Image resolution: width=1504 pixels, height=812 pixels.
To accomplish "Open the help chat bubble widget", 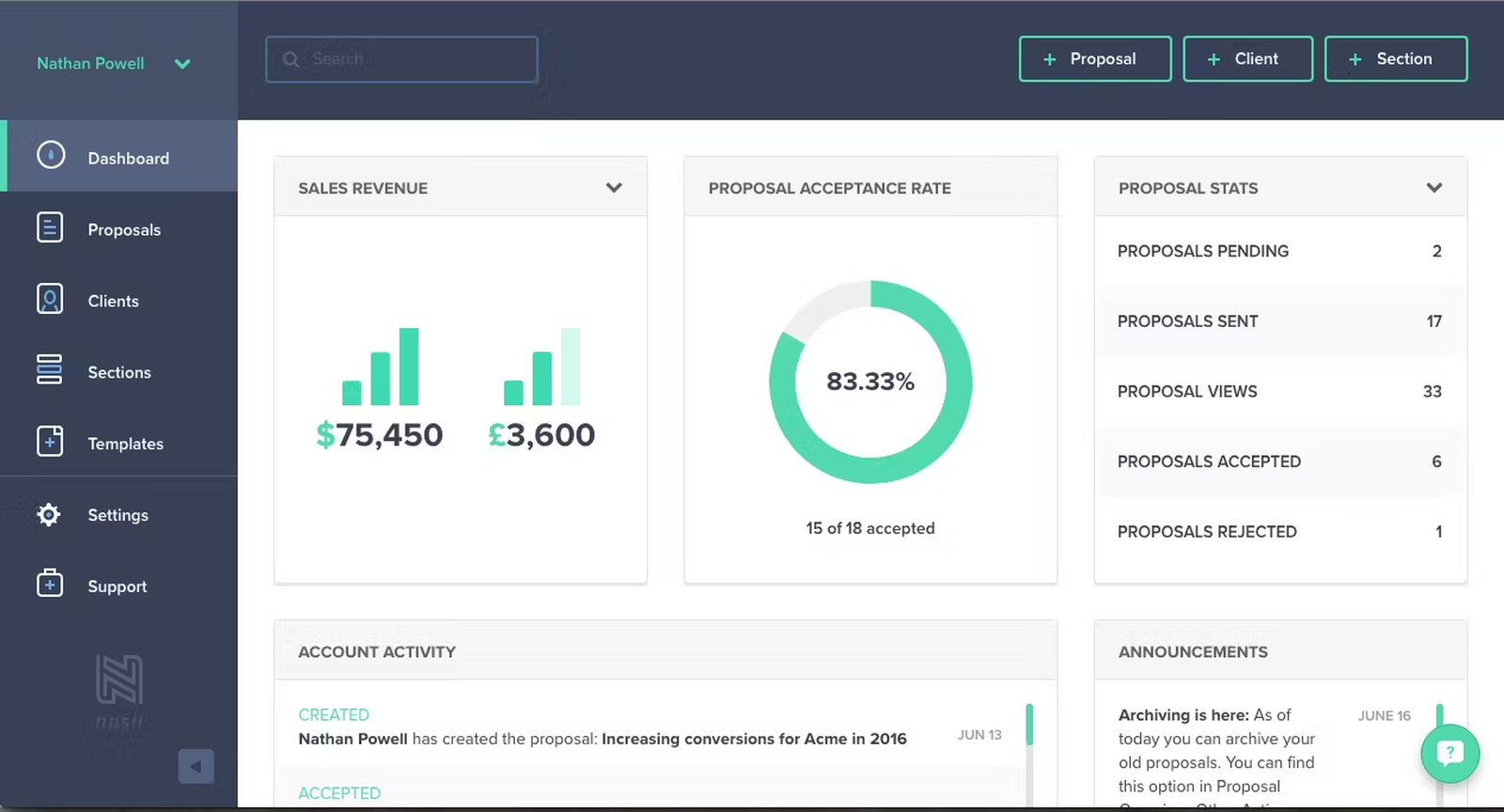I will (1449, 753).
